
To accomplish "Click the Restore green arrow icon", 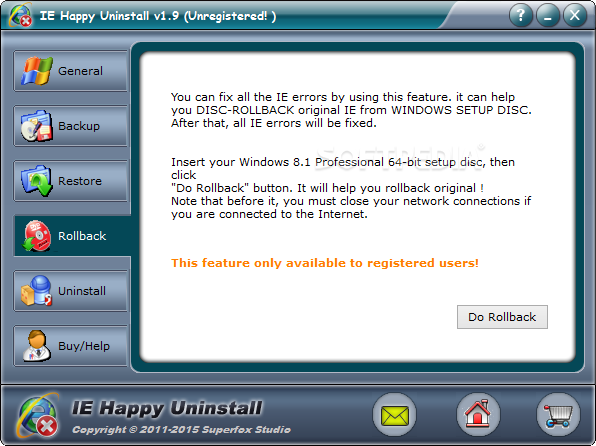I will pos(36,181).
